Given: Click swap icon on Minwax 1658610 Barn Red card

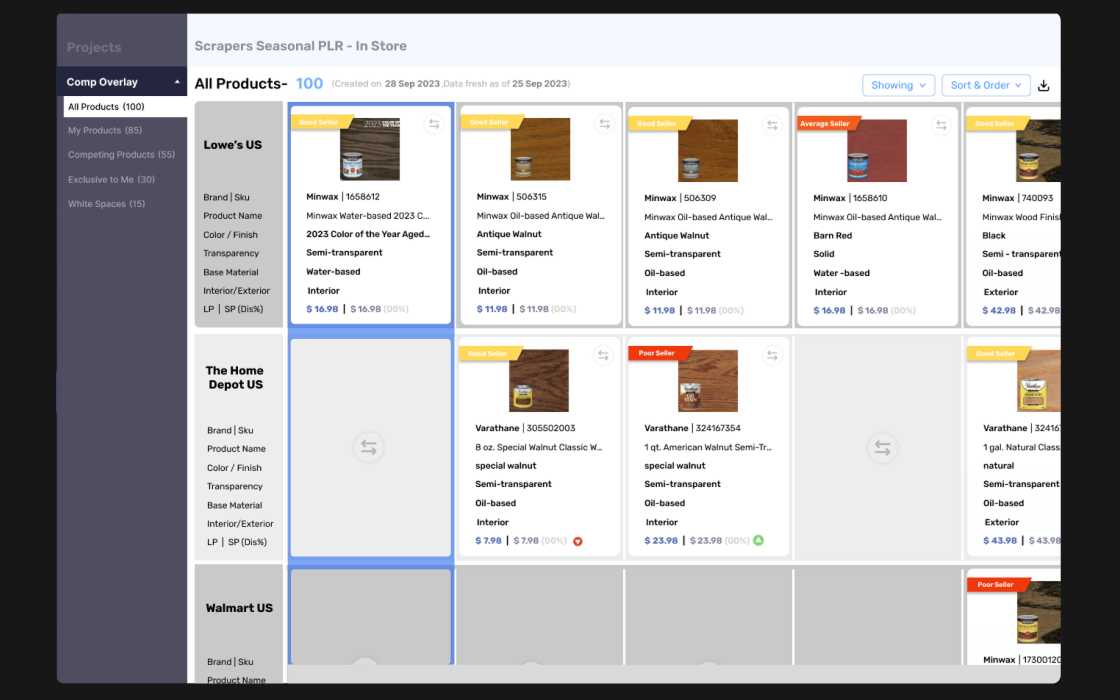Looking at the screenshot, I should [x=941, y=126].
